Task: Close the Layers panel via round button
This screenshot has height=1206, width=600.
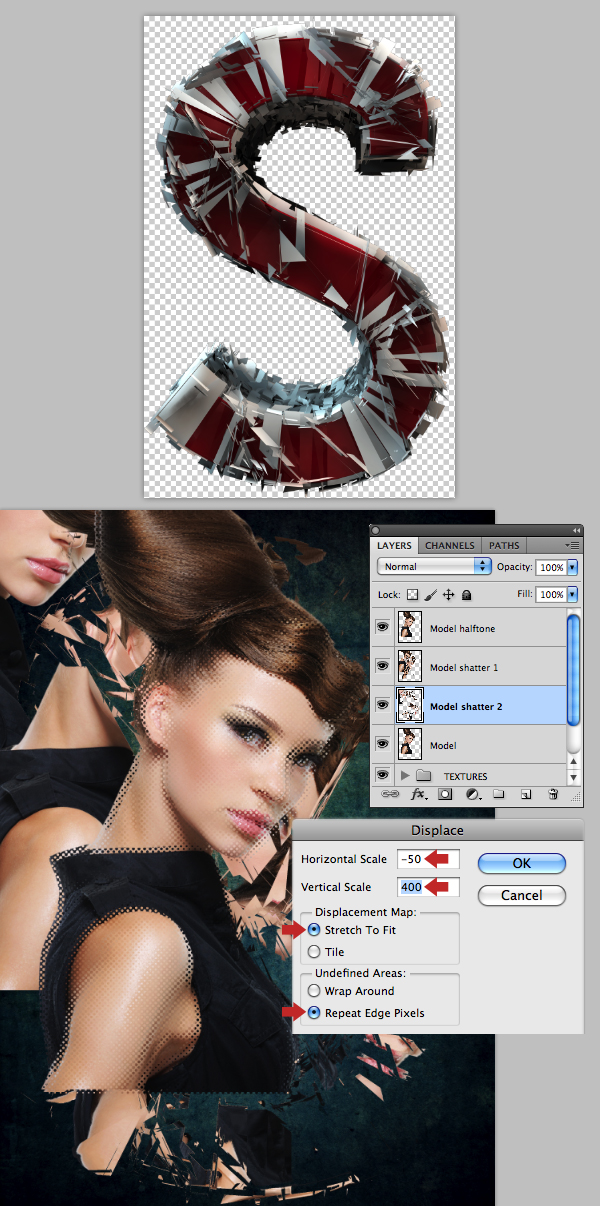Action: point(377,530)
